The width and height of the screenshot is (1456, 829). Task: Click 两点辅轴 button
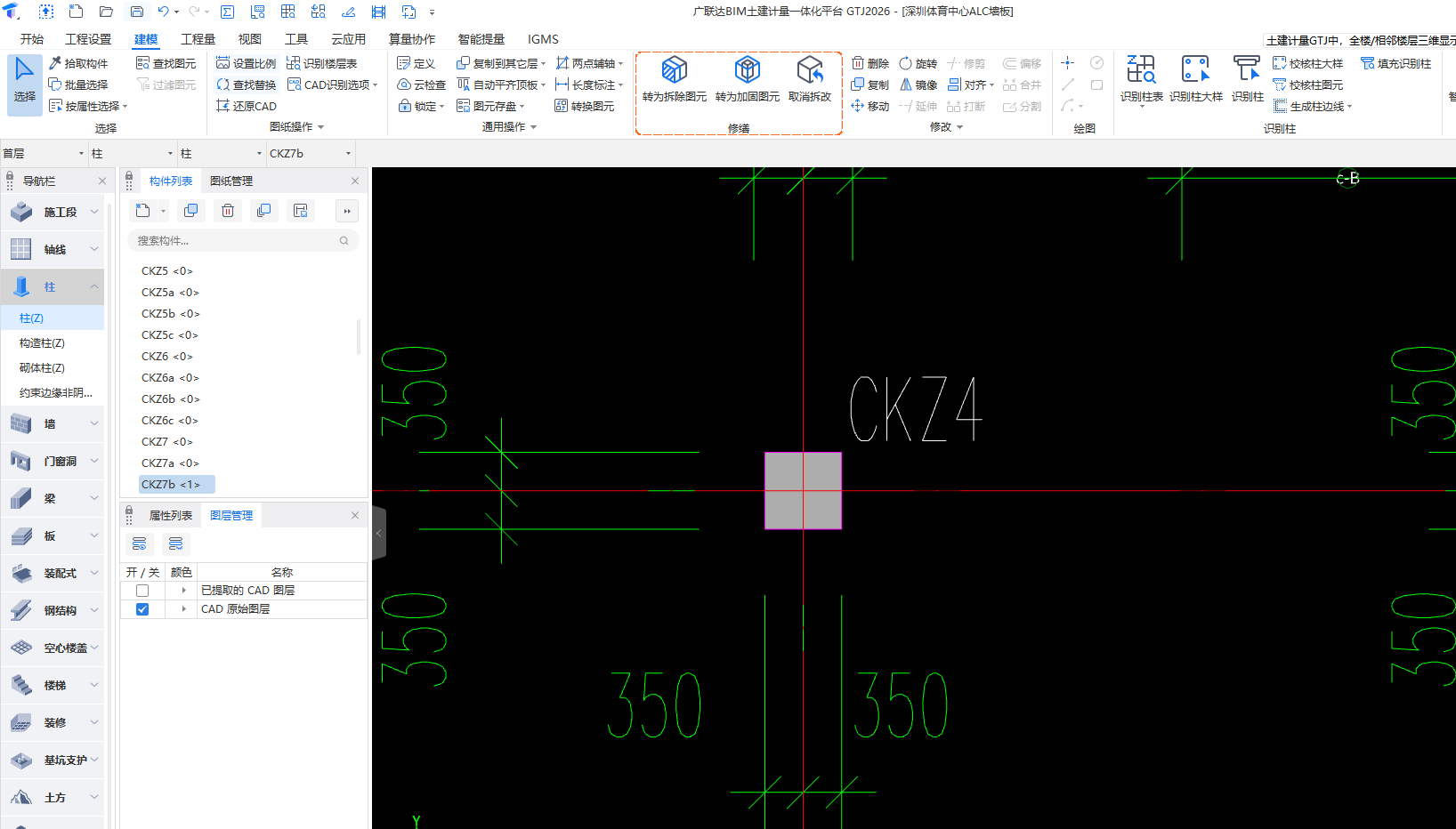[588, 63]
